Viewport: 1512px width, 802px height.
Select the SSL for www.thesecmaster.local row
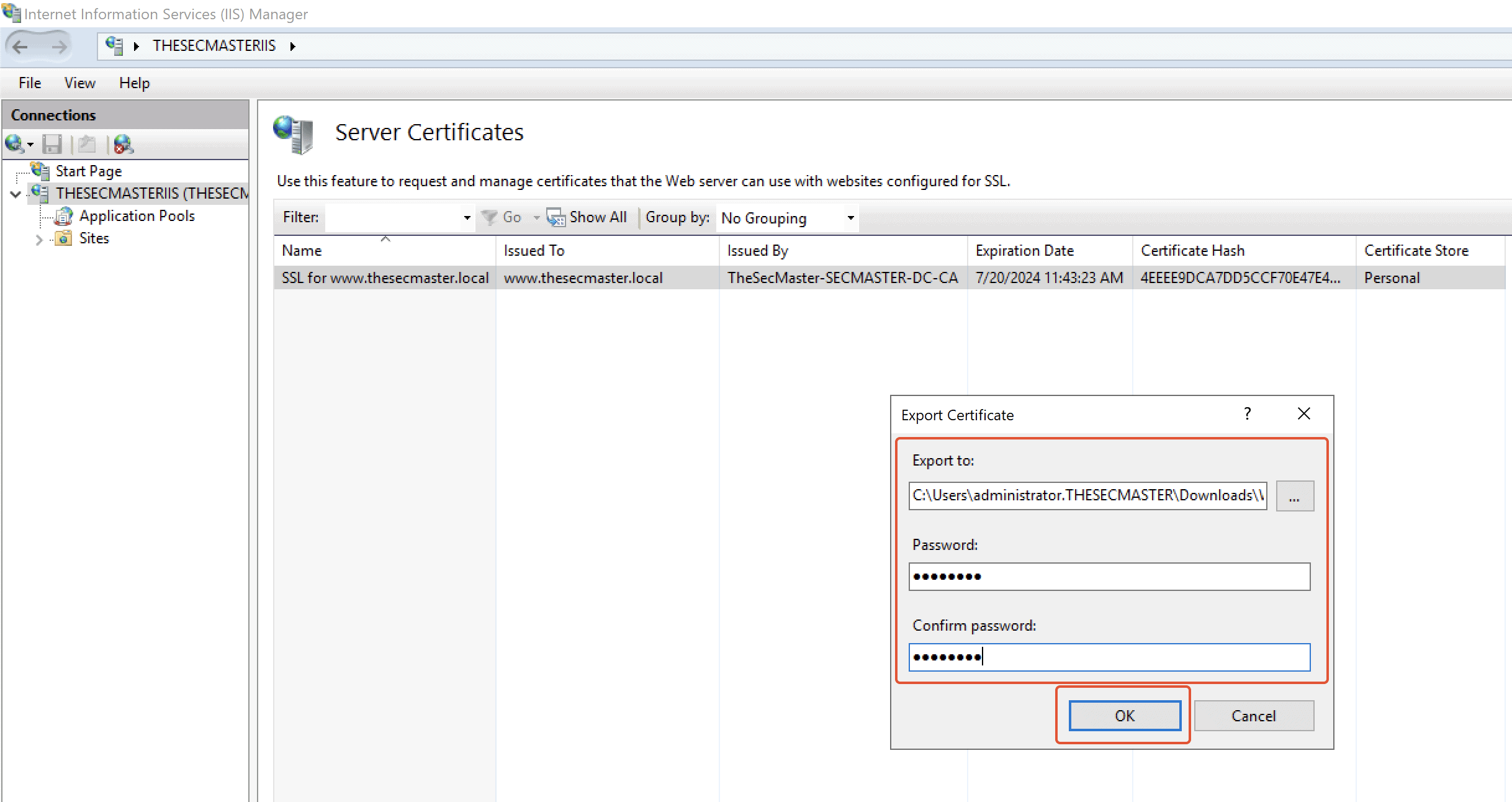(x=890, y=278)
